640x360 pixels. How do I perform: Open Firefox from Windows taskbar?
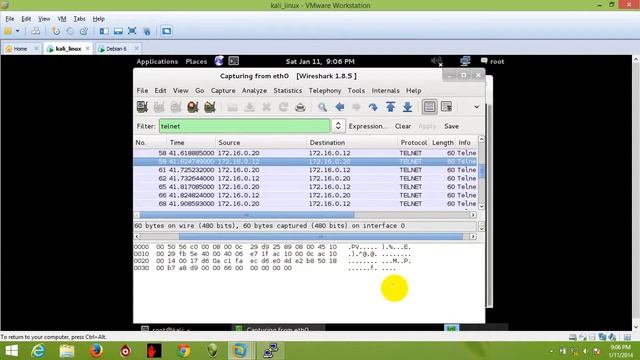96,351
